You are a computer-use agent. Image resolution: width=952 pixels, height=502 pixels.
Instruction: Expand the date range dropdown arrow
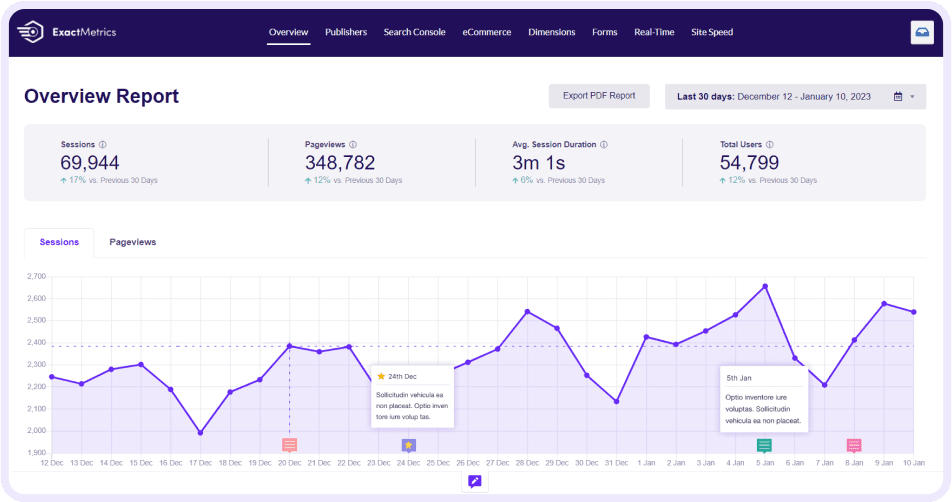(912, 97)
